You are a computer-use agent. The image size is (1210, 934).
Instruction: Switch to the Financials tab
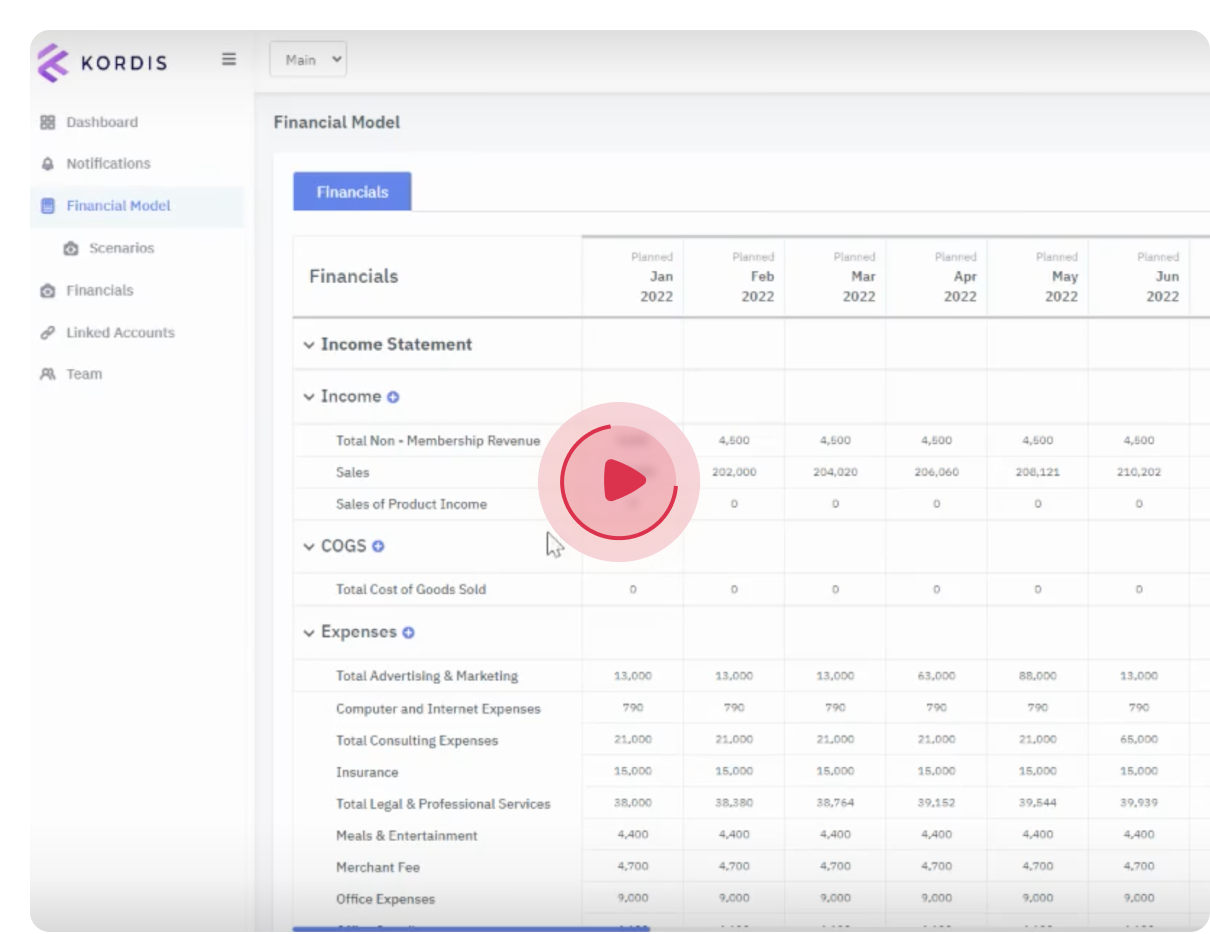[352, 192]
